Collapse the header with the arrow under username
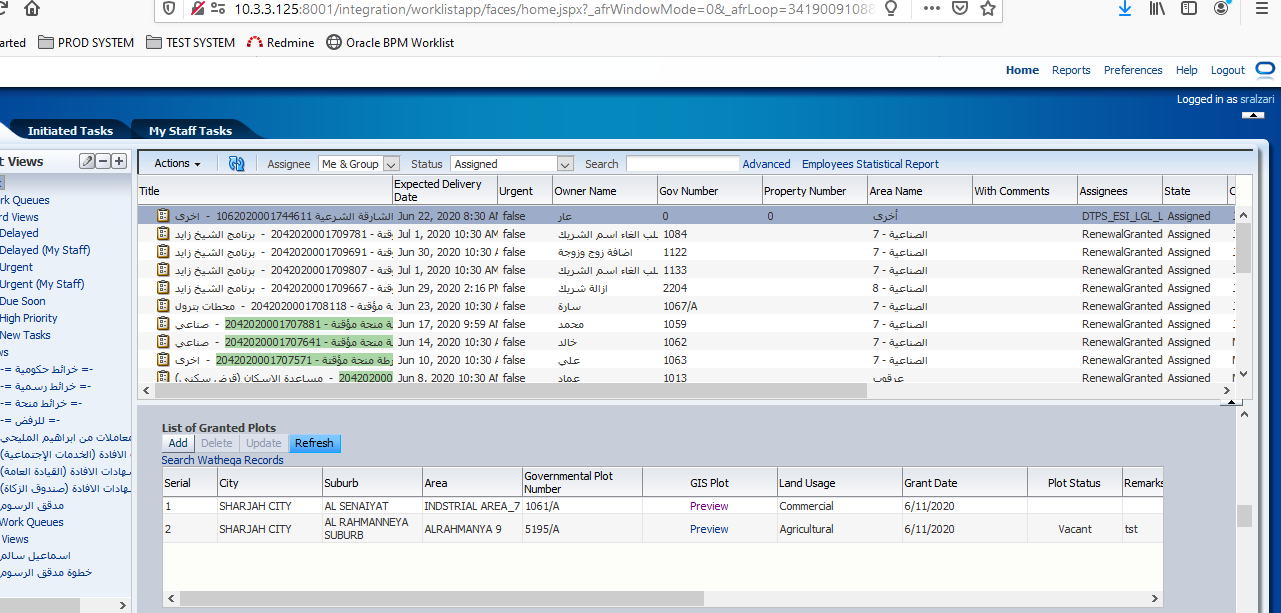1281x613 pixels. (1252, 115)
